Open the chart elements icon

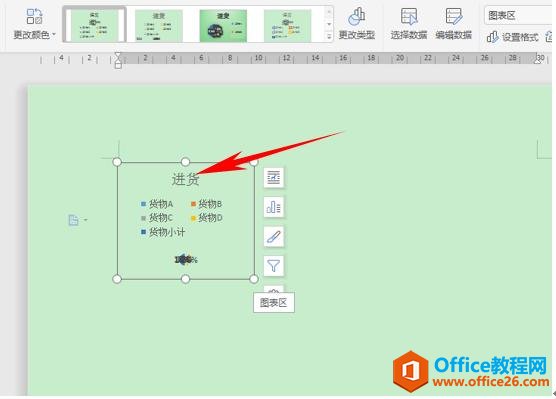[274, 207]
